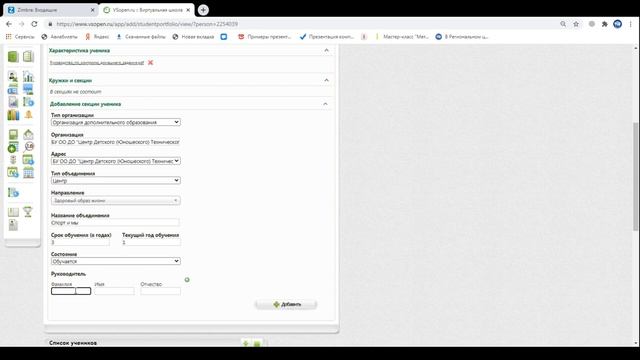The height and width of the screenshot is (360, 640).
Task: Open the Новая вкладка bookmark
Action: point(193,37)
